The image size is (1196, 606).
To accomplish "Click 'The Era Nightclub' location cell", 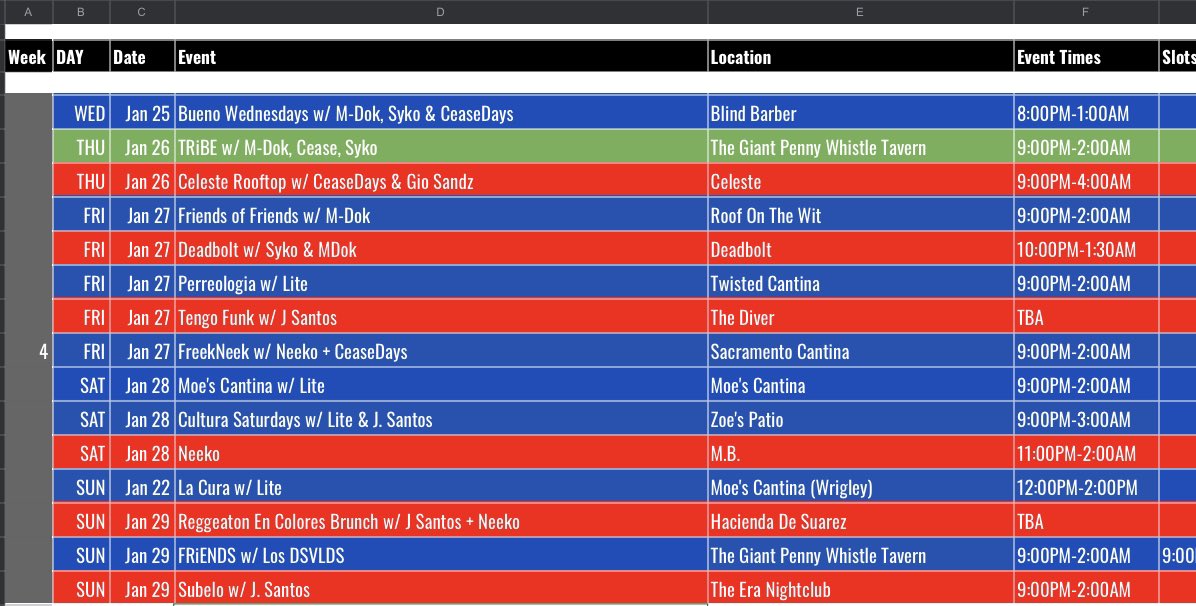I will click(860, 588).
